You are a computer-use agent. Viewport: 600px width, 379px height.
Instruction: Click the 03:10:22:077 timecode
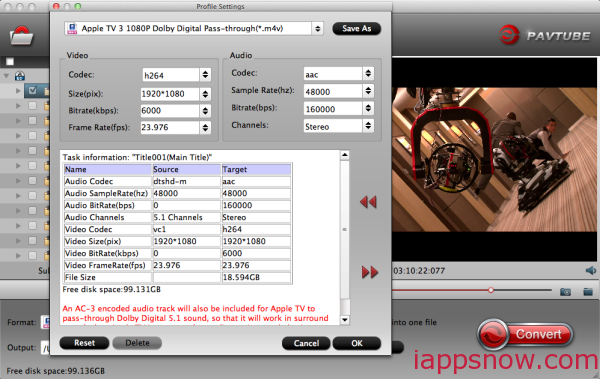[x=419, y=271]
